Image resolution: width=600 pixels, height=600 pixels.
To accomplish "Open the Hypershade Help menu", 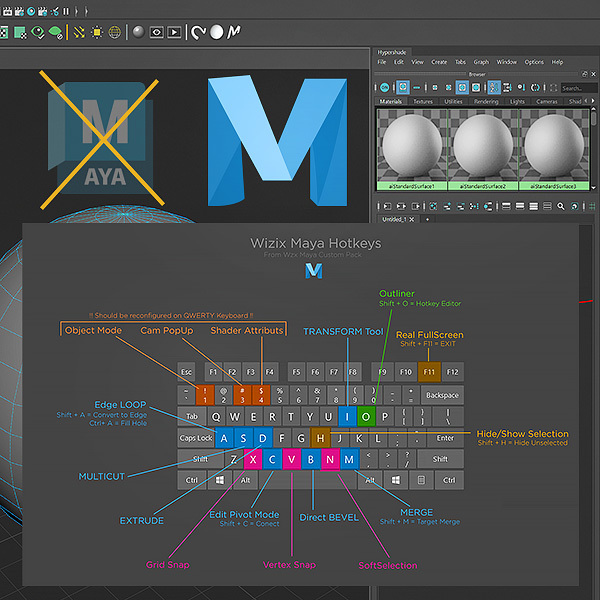I will (557, 62).
